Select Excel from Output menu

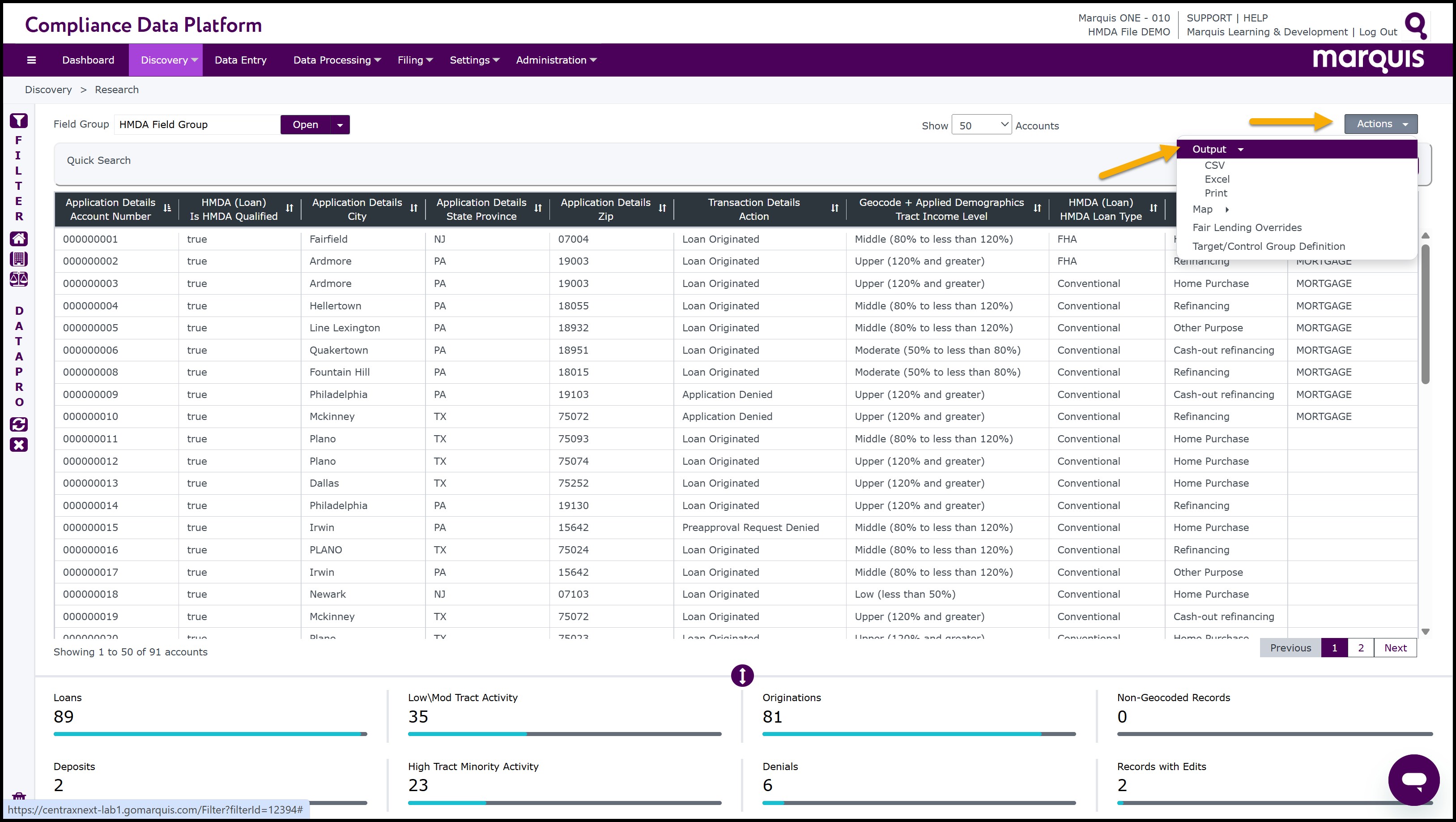pyautogui.click(x=1217, y=180)
